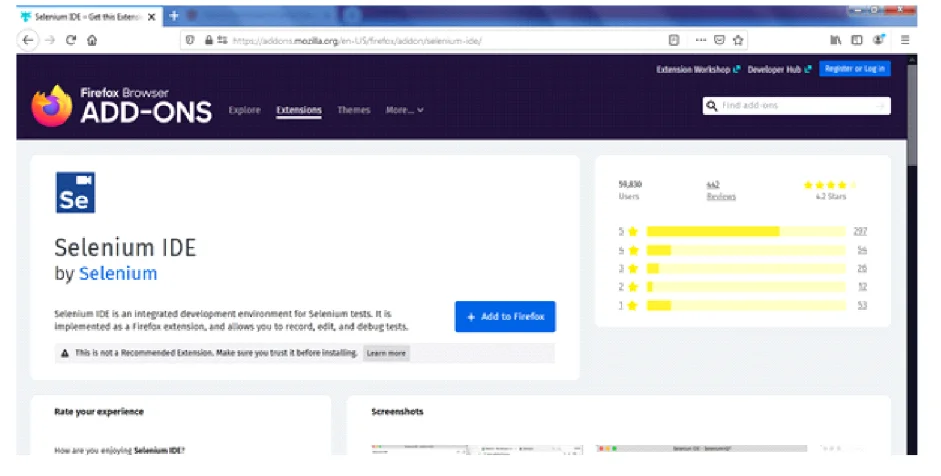Click the Register or Log in button
Screen dimensions: 941x476
(x=855, y=69)
